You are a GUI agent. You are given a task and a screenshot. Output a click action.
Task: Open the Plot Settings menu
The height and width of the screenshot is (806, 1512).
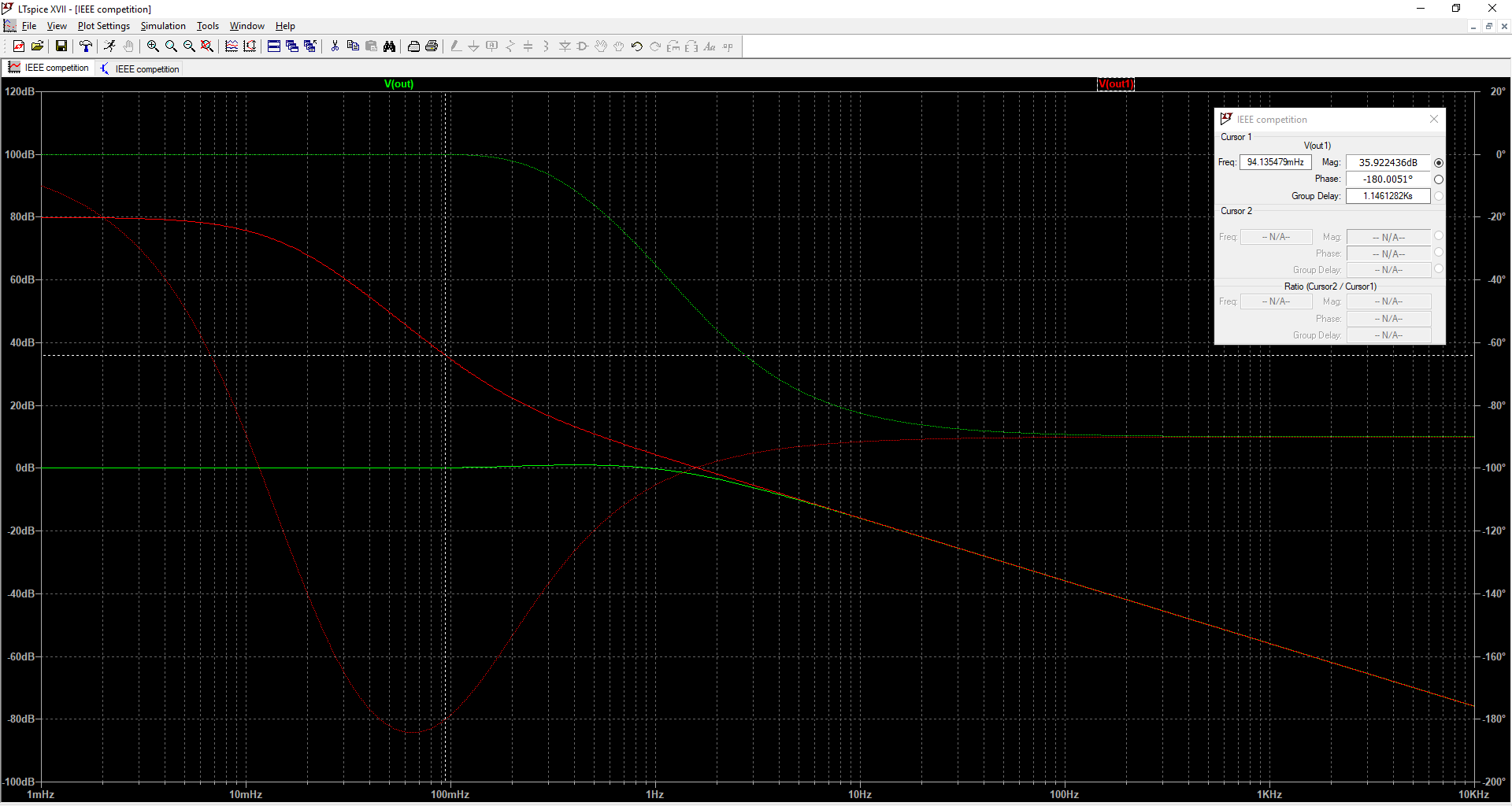[x=104, y=26]
